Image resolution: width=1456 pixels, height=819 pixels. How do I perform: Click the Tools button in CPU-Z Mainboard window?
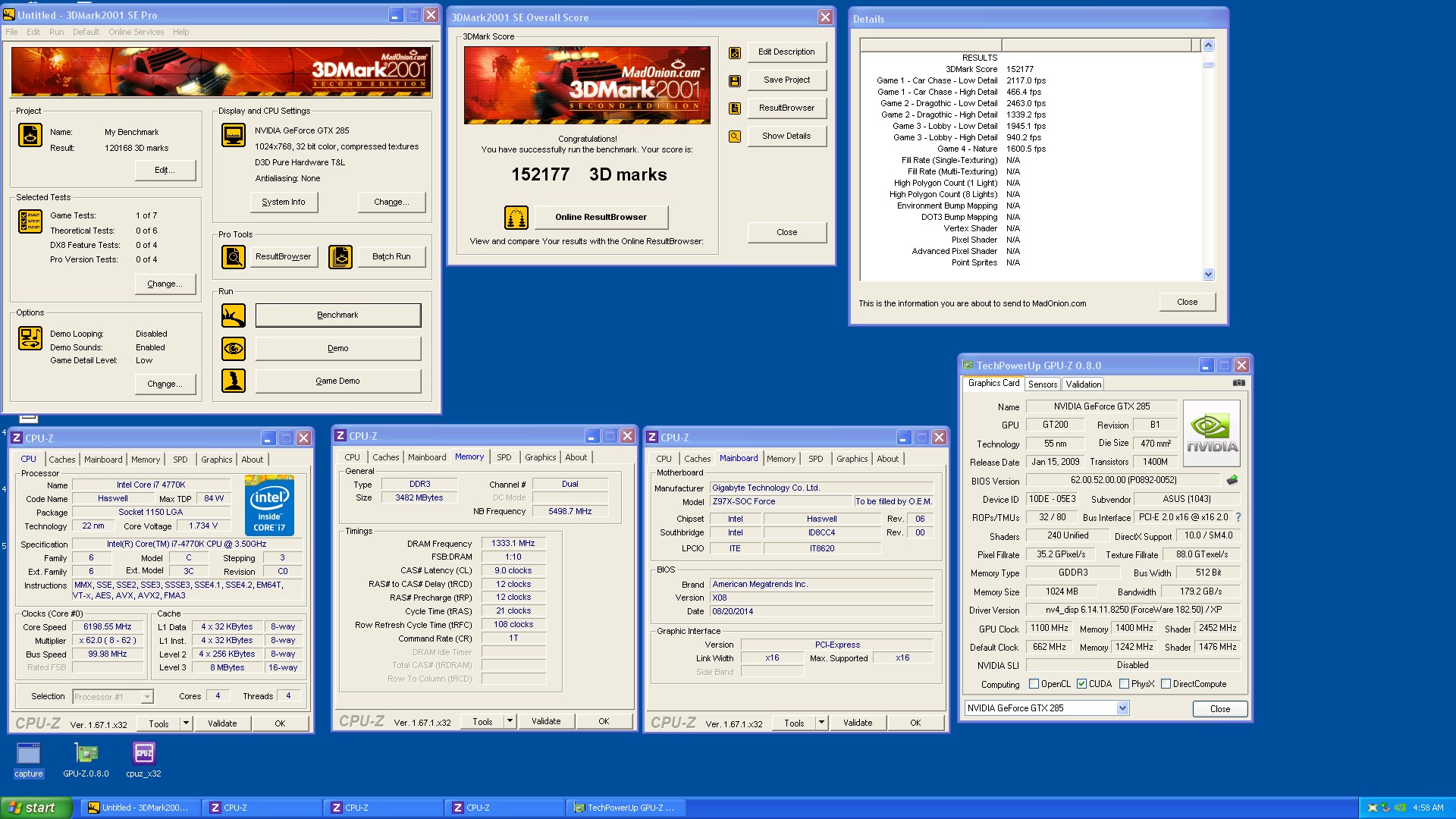pos(794,723)
